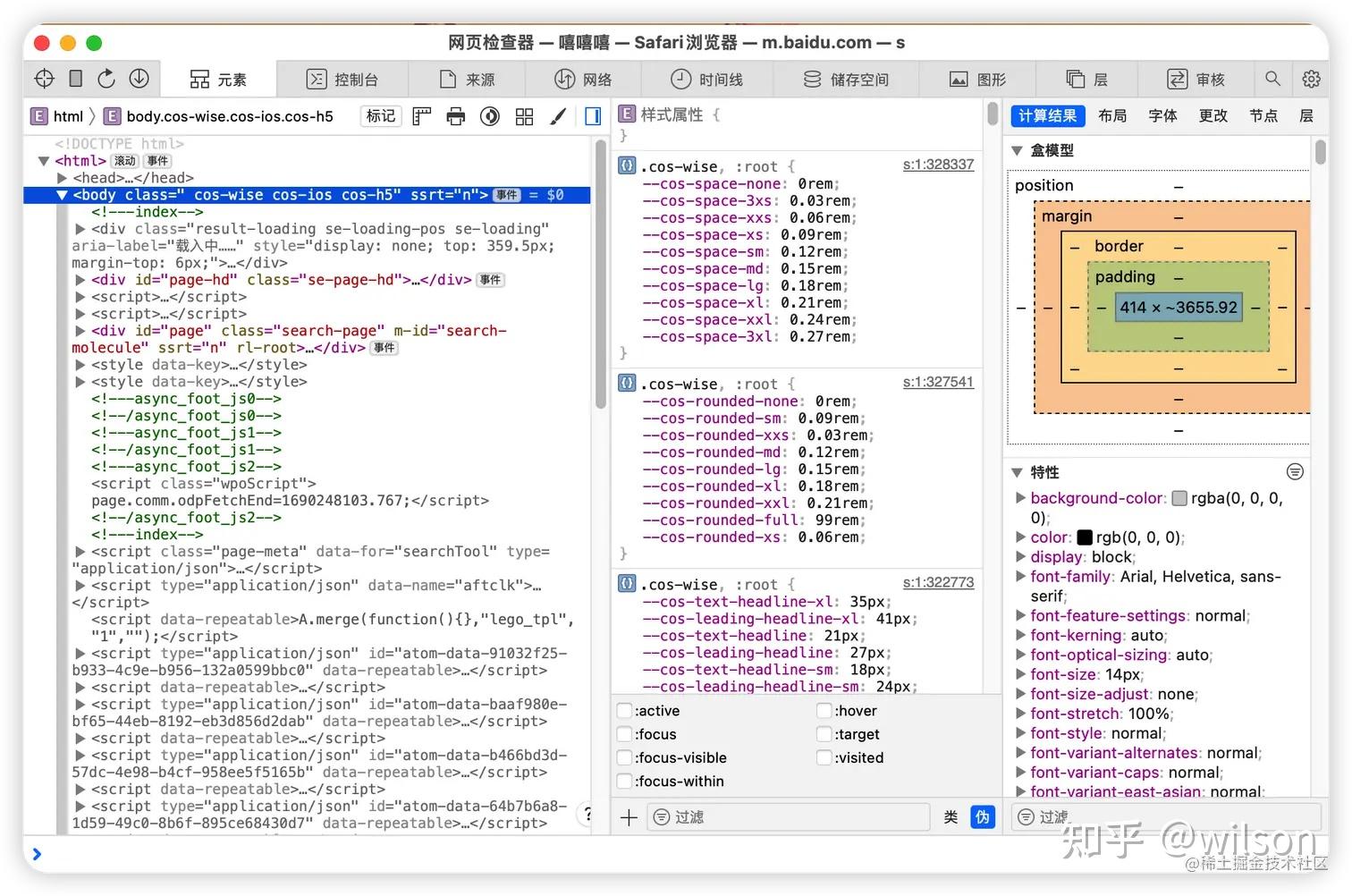
Task: Open the 网络 tab
Action: pos(583,80)
